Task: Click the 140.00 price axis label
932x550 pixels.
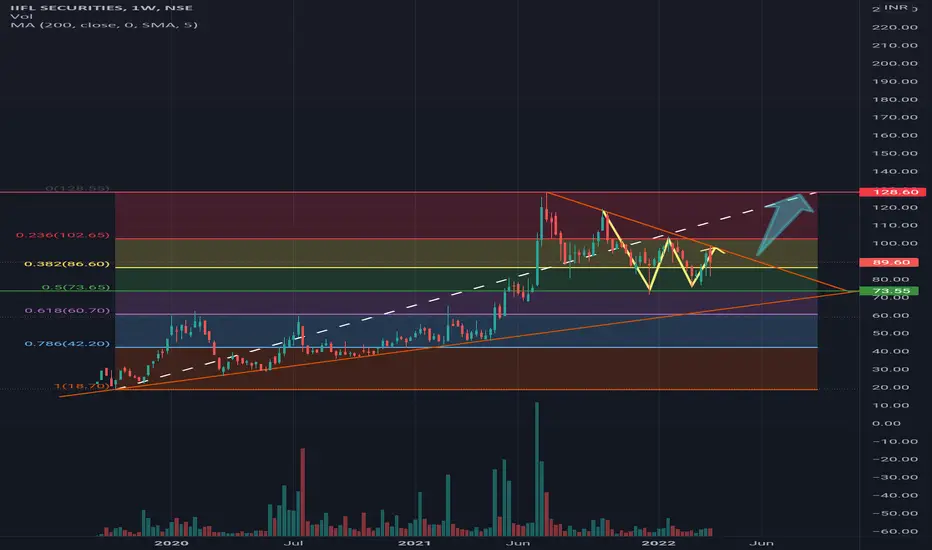Action: point(895,171)
